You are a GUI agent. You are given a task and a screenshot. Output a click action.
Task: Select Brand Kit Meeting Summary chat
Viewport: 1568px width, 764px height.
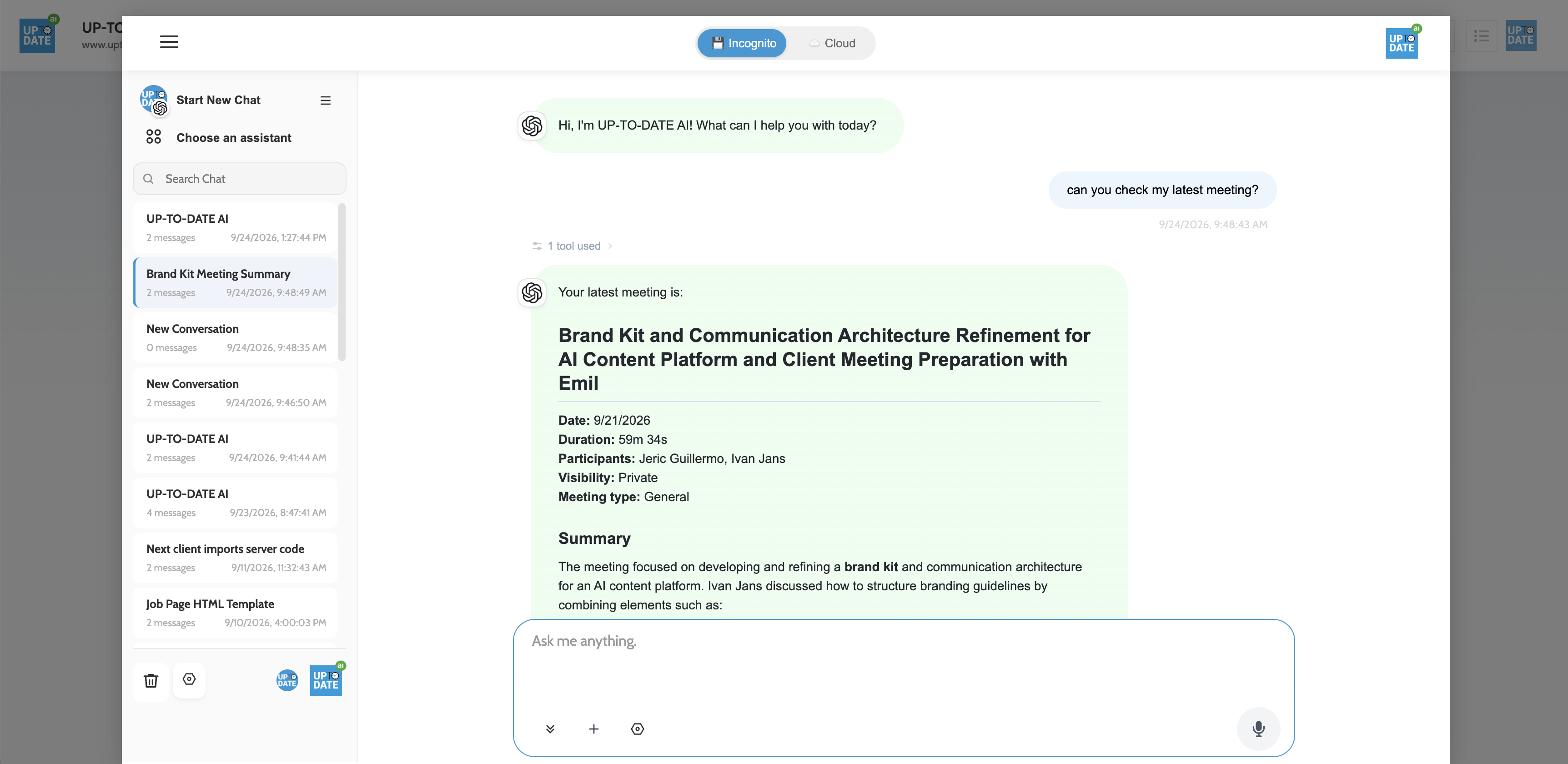point(235,282)
